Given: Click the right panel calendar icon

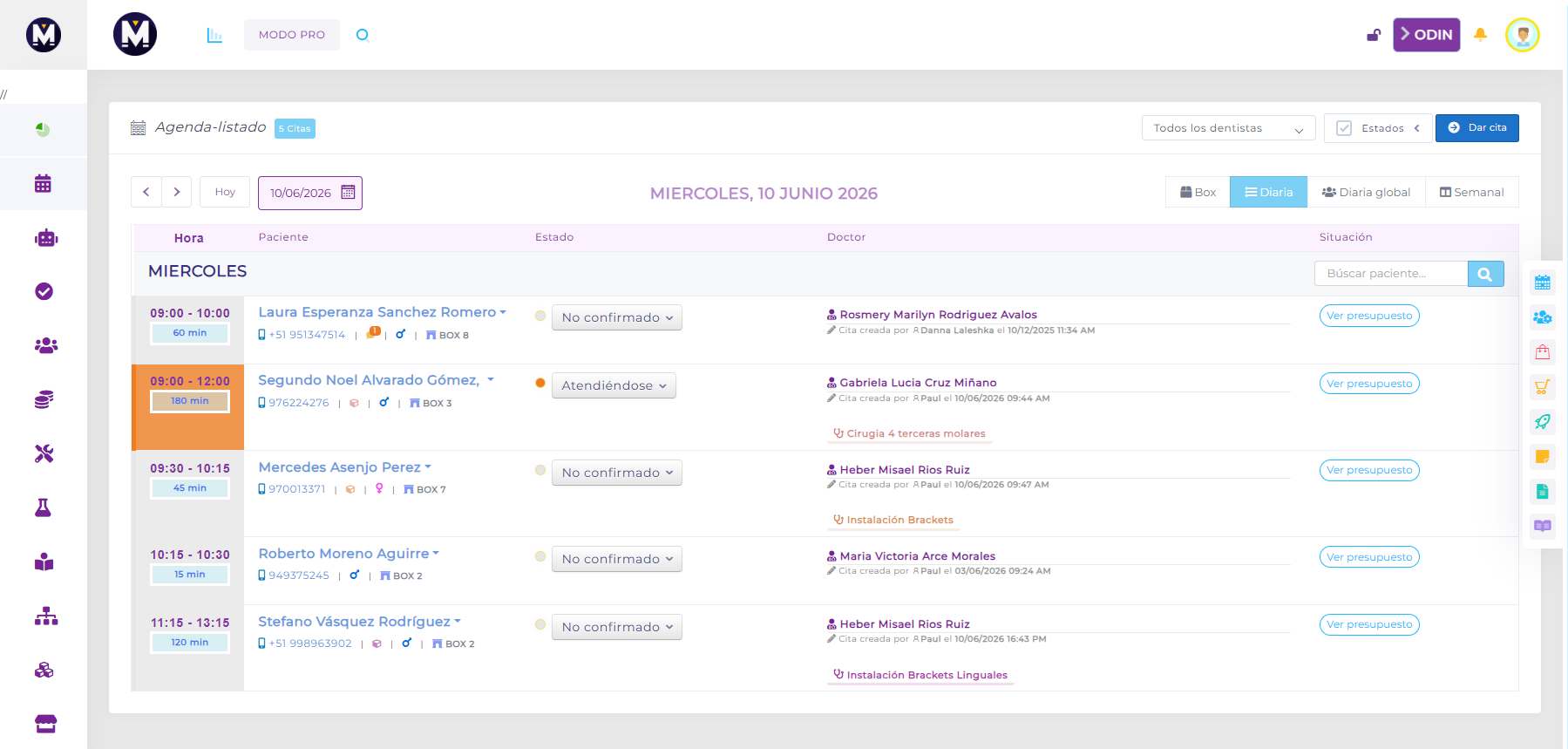Looking at the screenshot, I should click(1543, 283).
